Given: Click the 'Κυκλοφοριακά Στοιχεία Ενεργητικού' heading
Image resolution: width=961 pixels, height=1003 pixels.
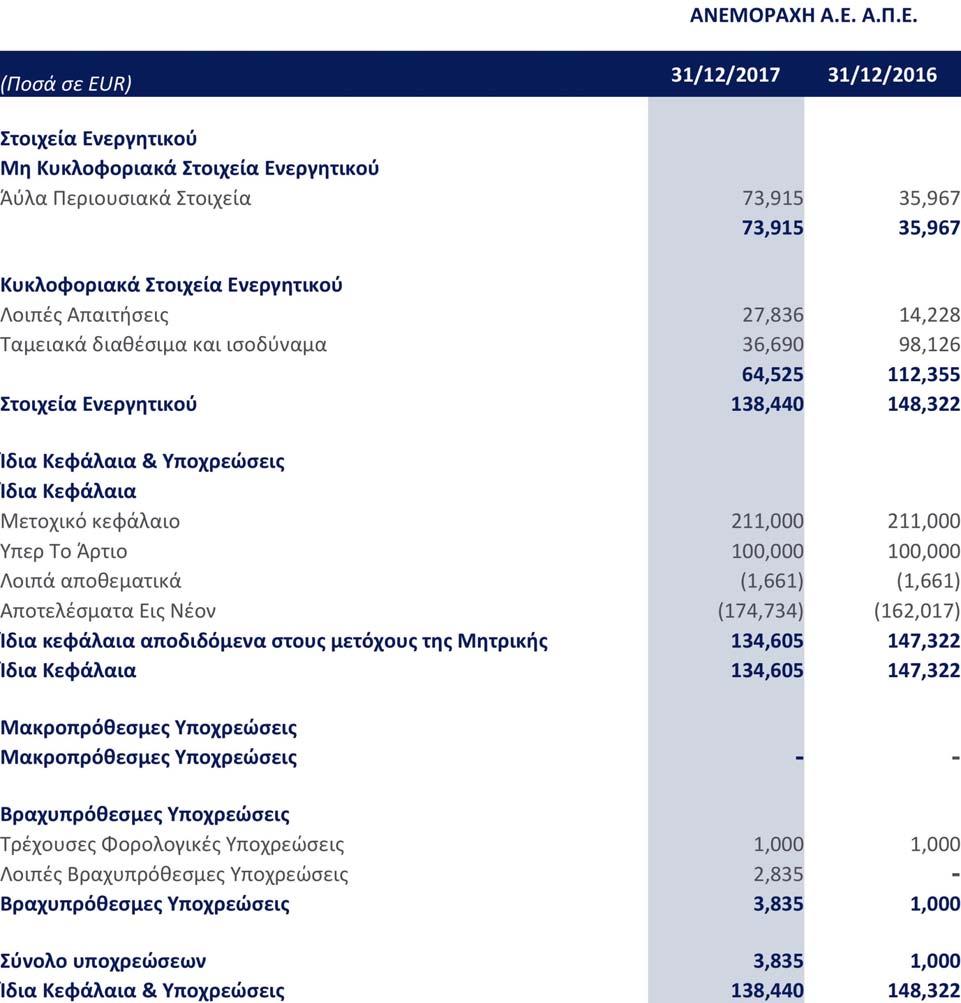Looking at the screenshot, I should [x=171, y=285].
